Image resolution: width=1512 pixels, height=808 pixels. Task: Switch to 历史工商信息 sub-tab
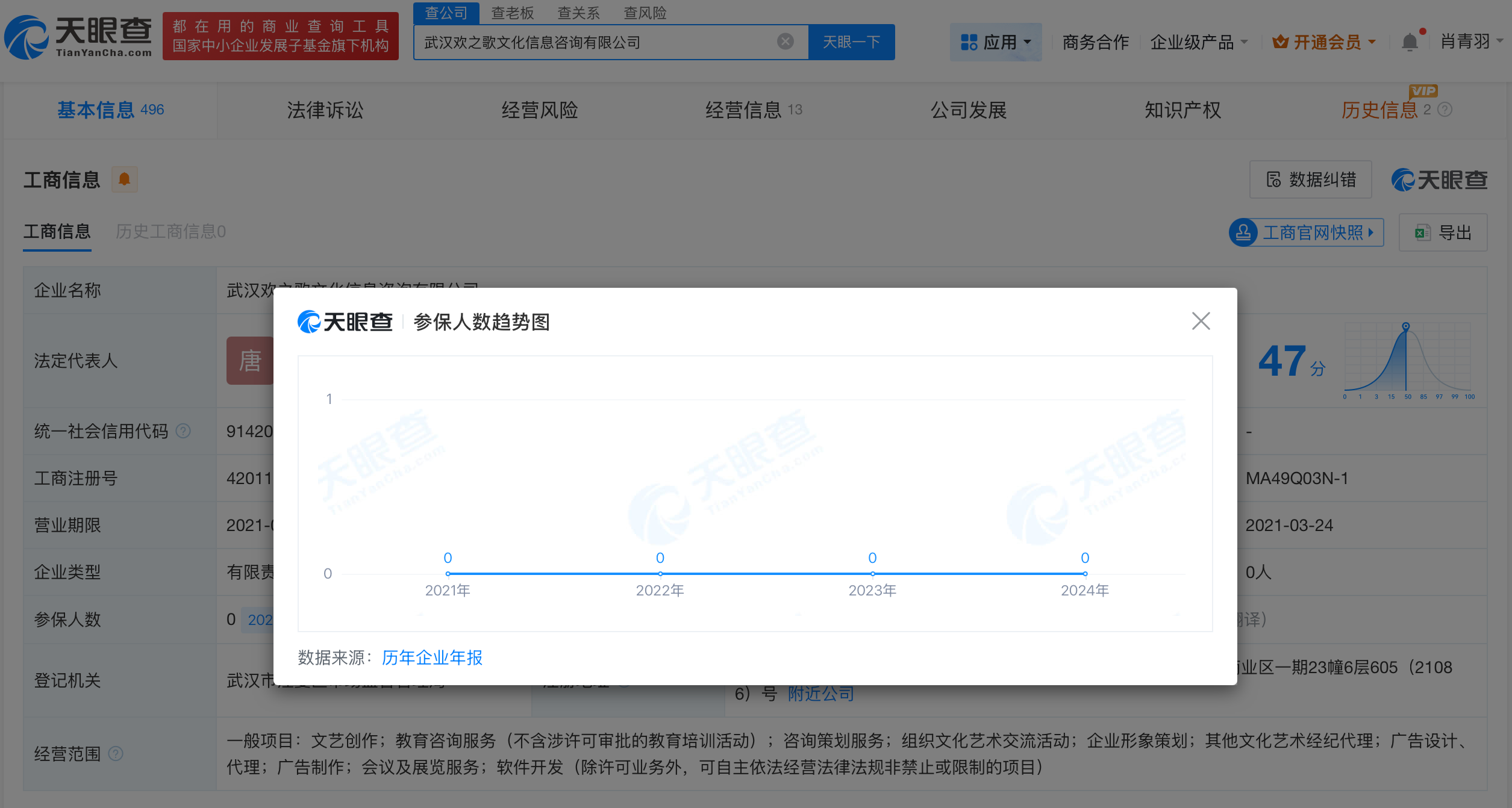[170, 232]
